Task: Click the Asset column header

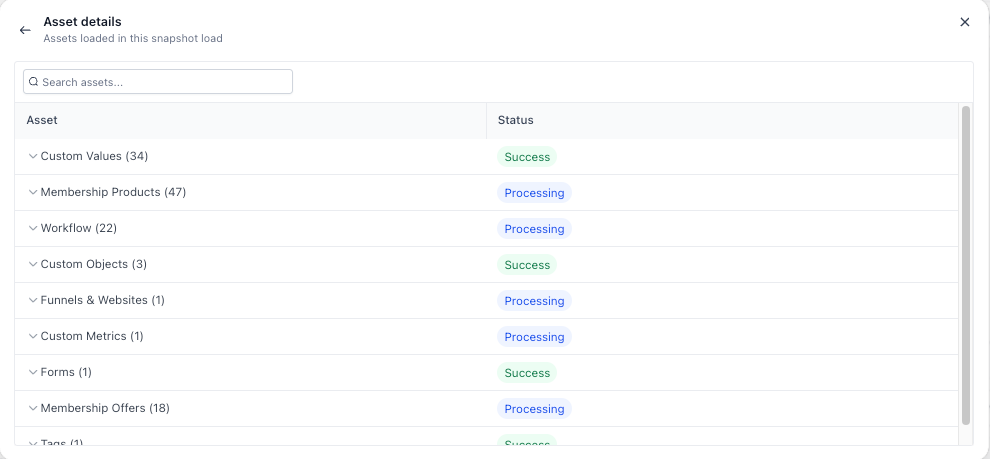Action: pyautogui.click(x=251, y=120)
